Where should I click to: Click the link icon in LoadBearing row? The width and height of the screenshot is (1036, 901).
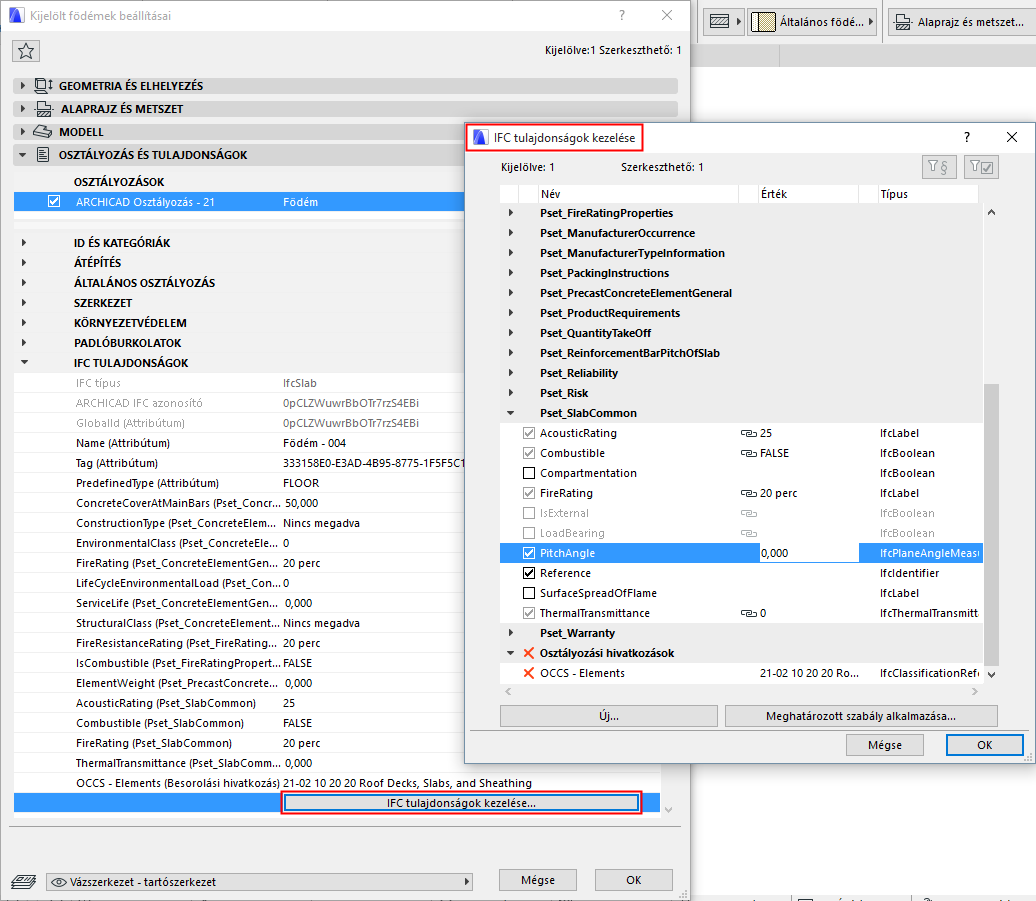[749, 533]
